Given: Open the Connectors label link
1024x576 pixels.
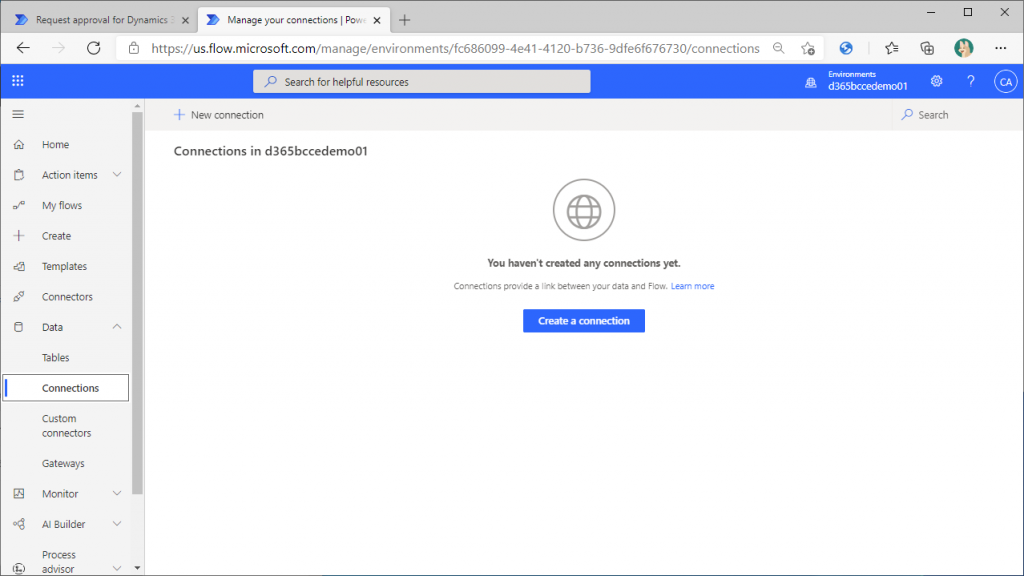Looking at the screenshot, I should click(67, 296).
